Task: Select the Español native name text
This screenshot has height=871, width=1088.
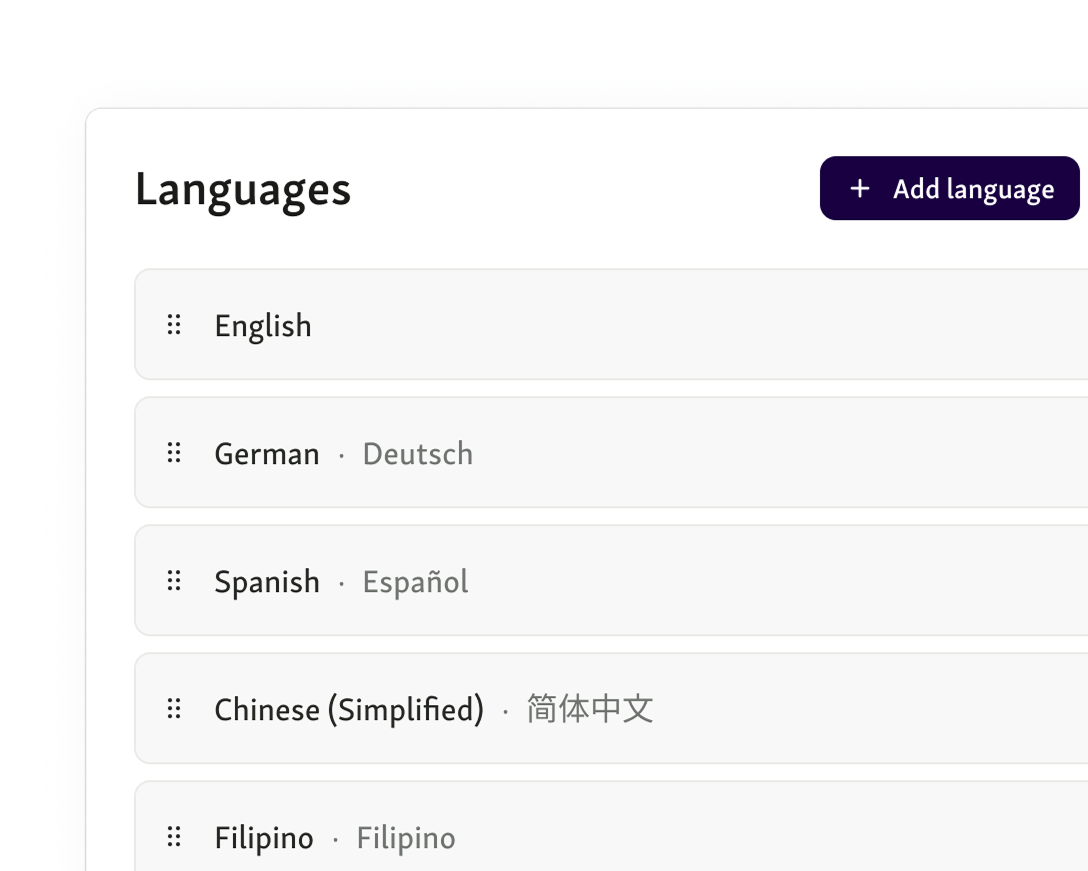Action: (415, 582)
